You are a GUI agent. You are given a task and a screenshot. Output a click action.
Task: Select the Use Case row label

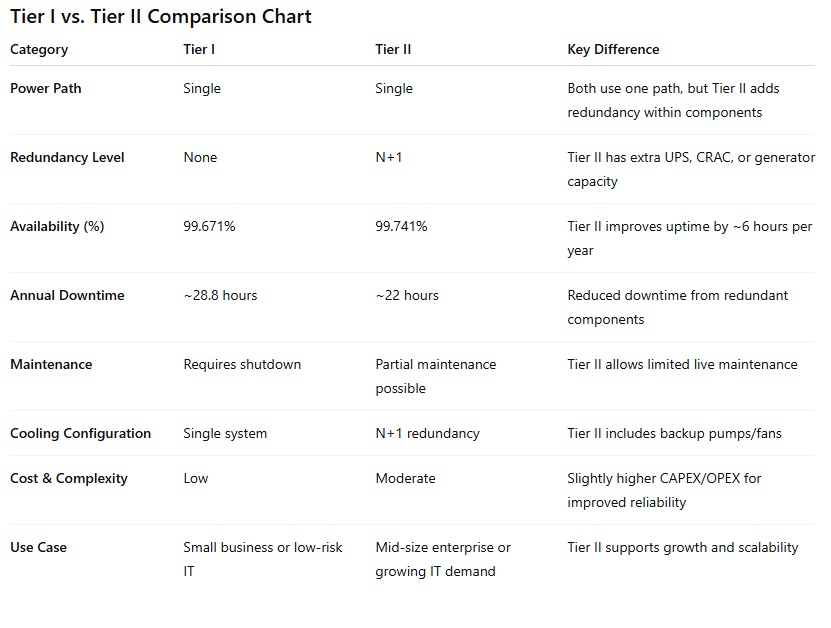tap(39, 547)
